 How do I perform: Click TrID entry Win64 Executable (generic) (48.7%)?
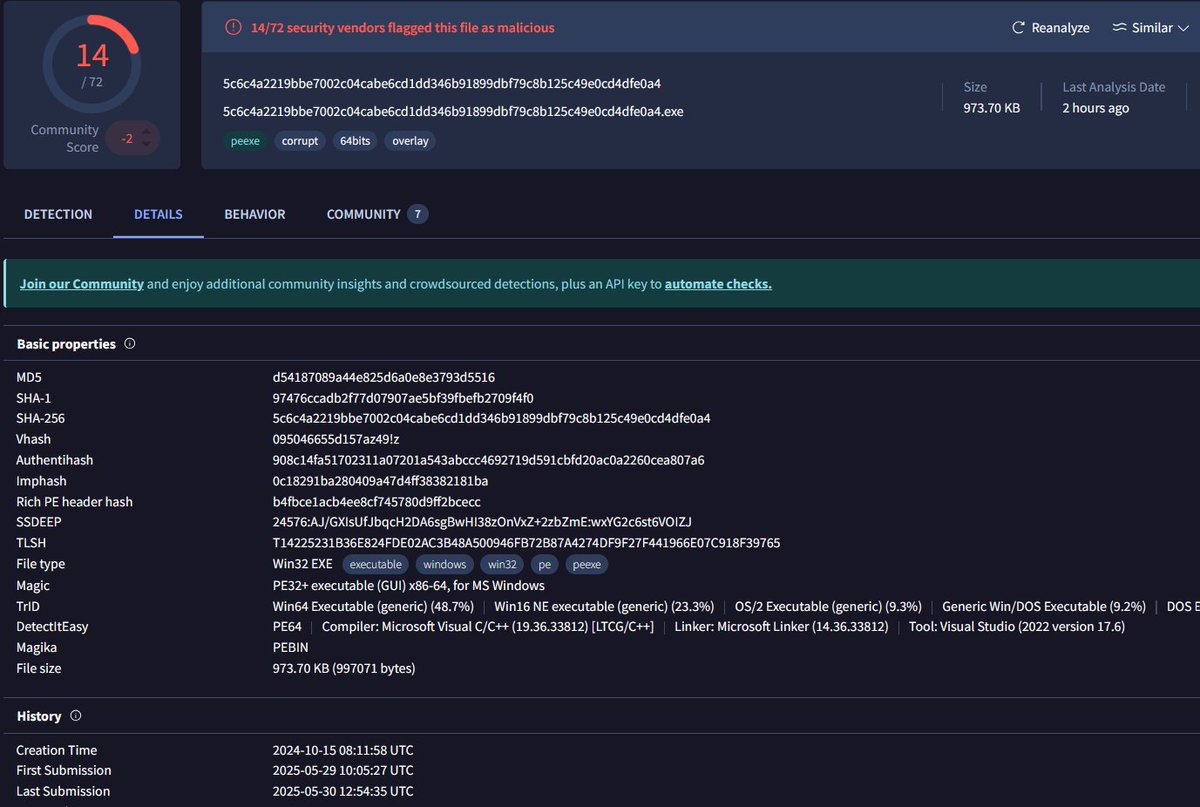click(x=373, y=606)
